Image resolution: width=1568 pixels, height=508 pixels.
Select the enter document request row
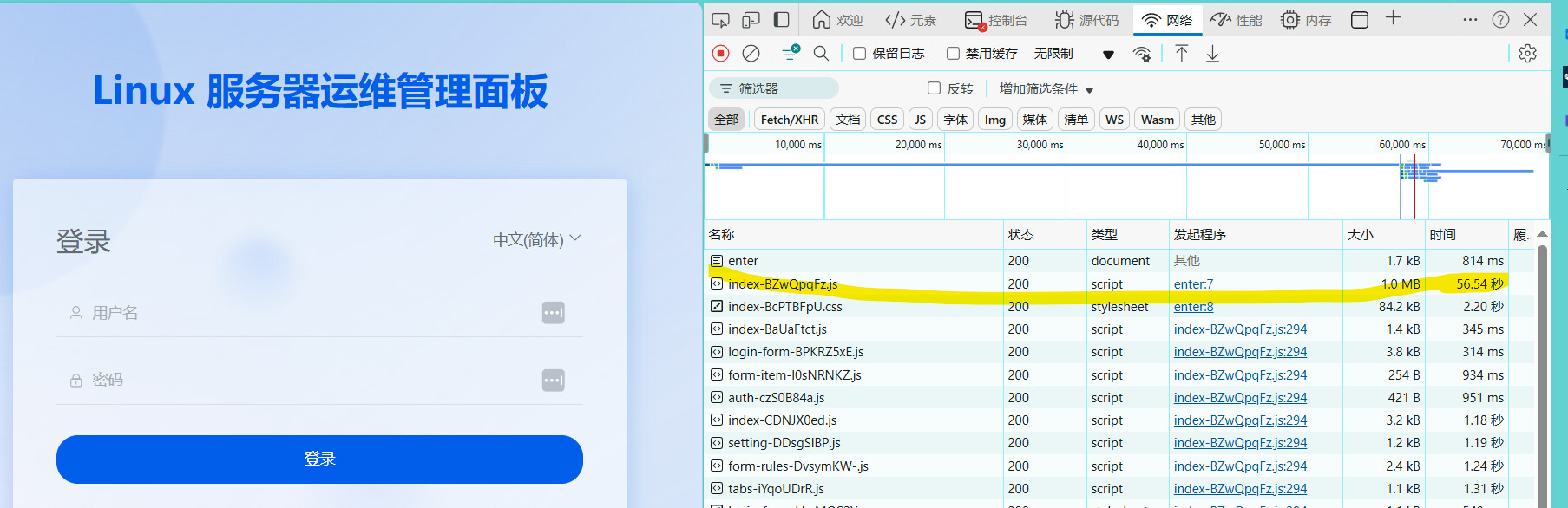1119,261
